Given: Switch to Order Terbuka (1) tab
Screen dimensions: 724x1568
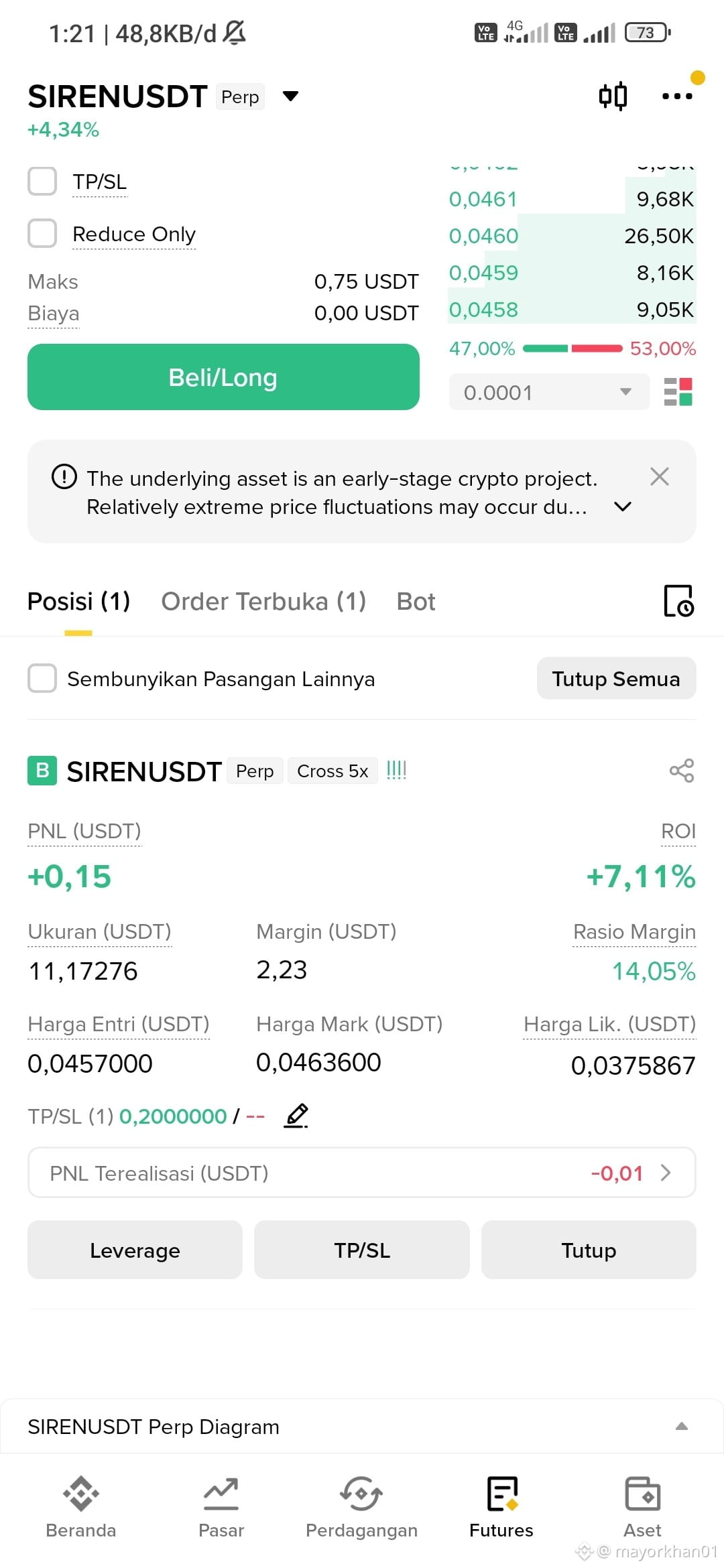Looking at the screenshot, I should [263, 601].
